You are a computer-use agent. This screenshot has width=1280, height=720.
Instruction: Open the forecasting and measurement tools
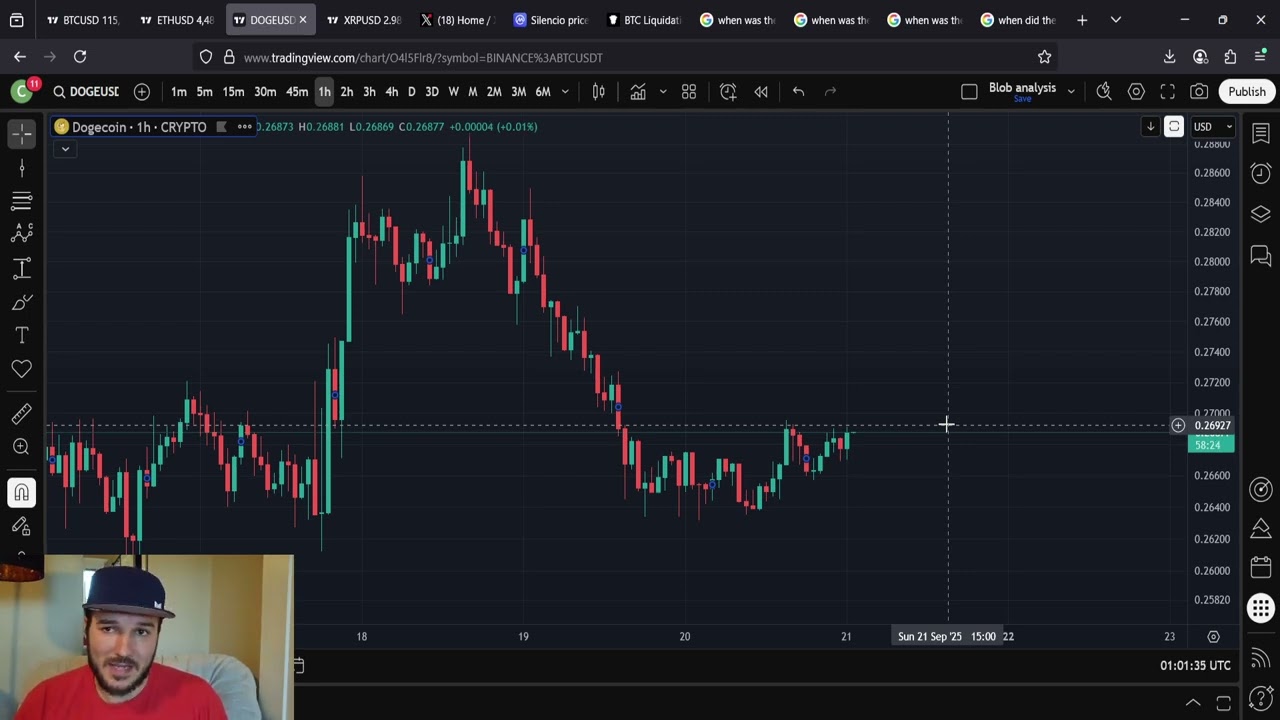pyautogui.click(x=21, y=268)
